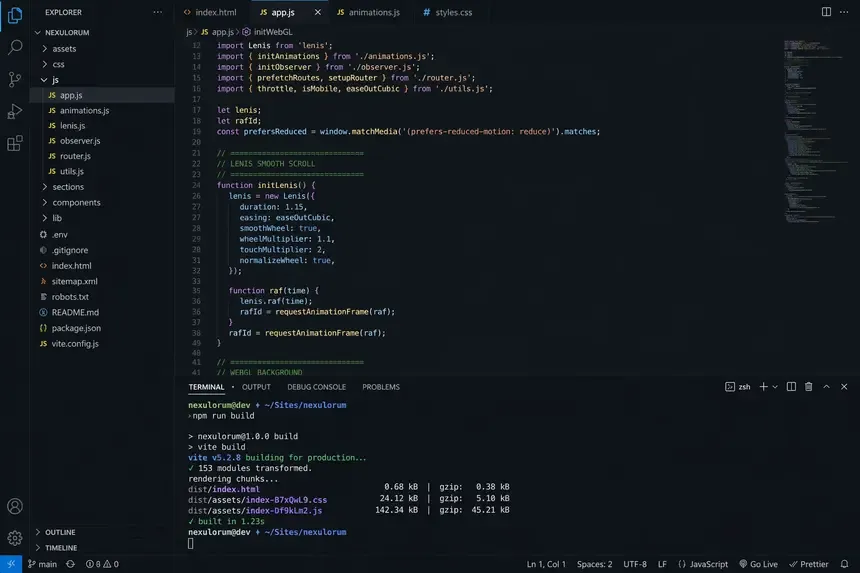Split the editor to the right
The image size is (860, 573).
(x=826, y=12)
